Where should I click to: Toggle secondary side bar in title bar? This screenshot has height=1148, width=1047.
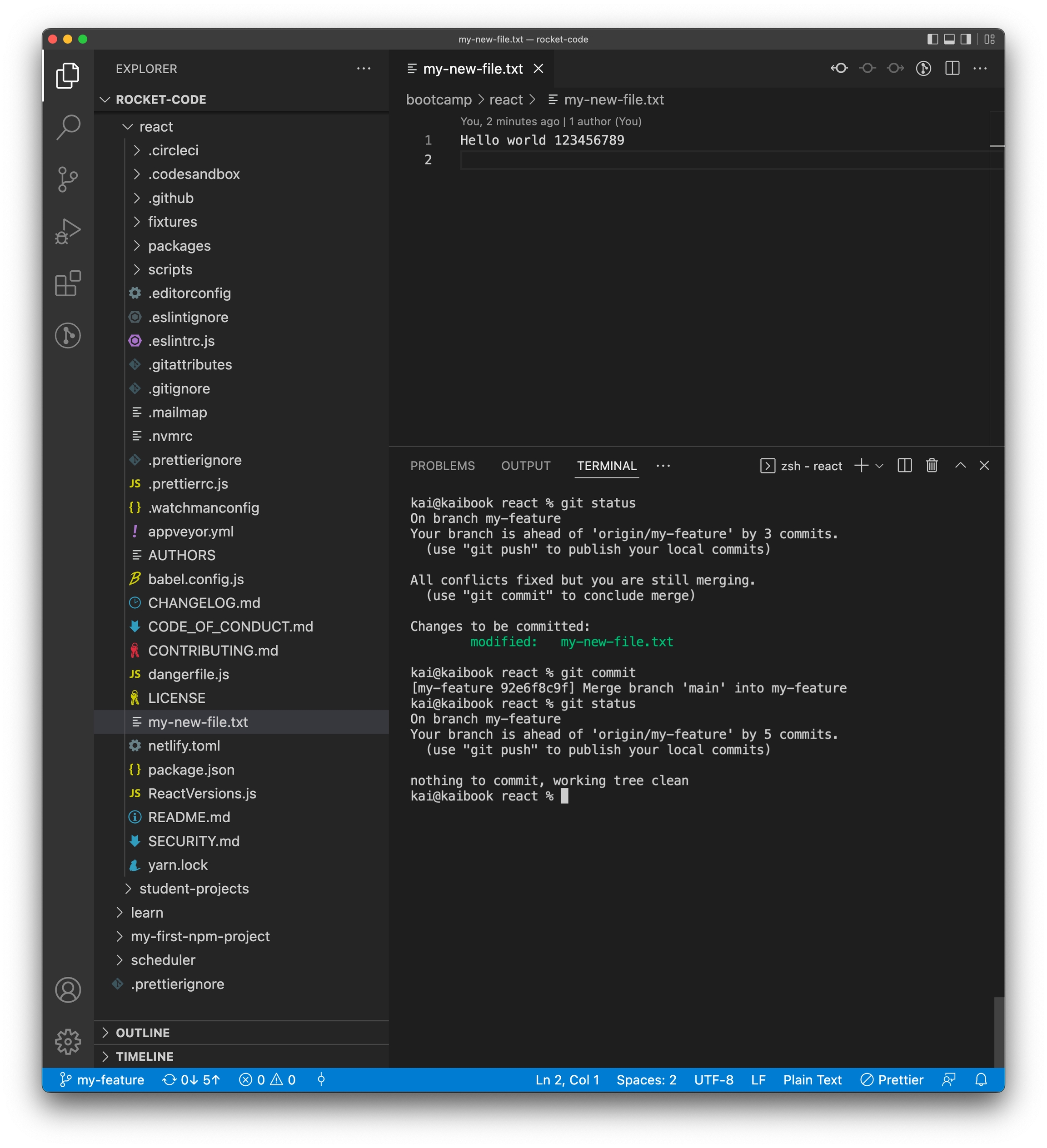966,39
